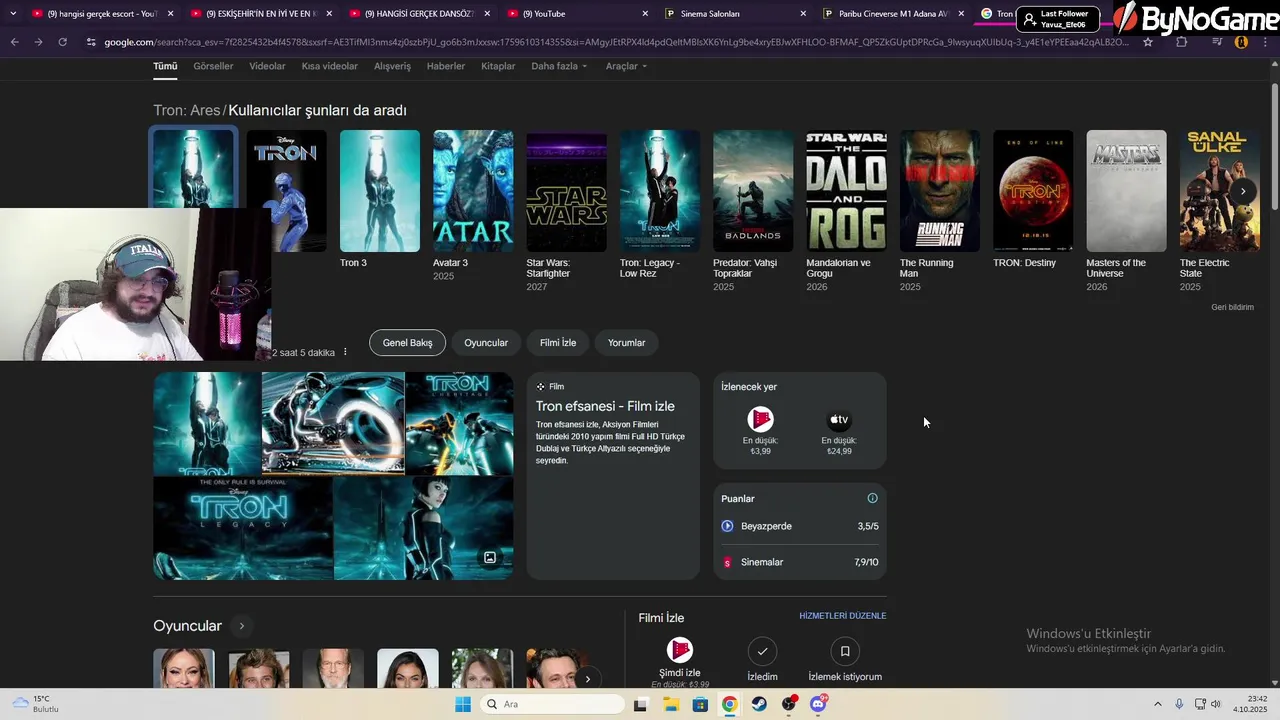Open File Explorer from taskbar
This screenshot has height=720, width=1280.
coord(671,704)
